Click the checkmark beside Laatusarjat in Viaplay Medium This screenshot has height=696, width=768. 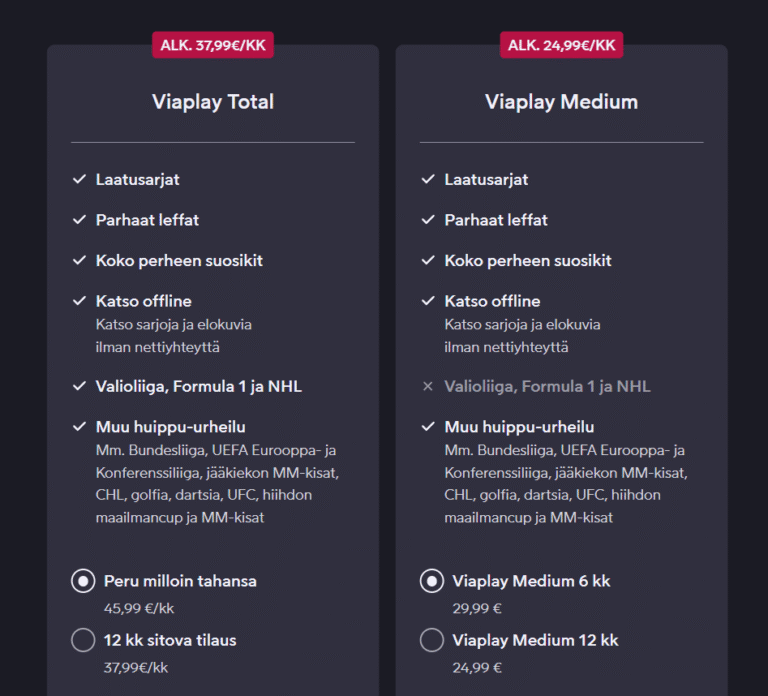coord(428,180)
